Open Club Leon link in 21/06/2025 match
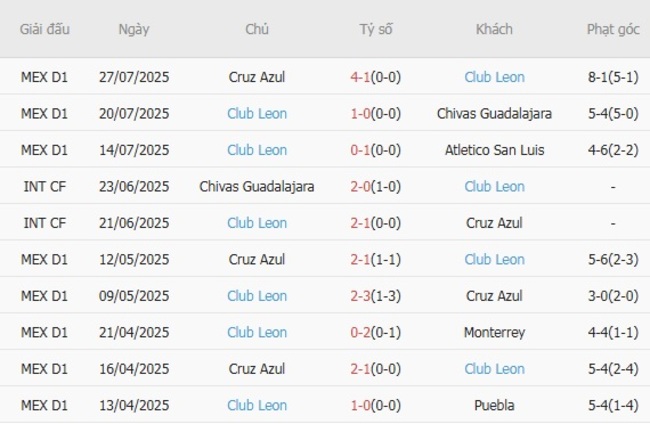The width and height of the screenshot is (650, 424). [x=257, y=223]
